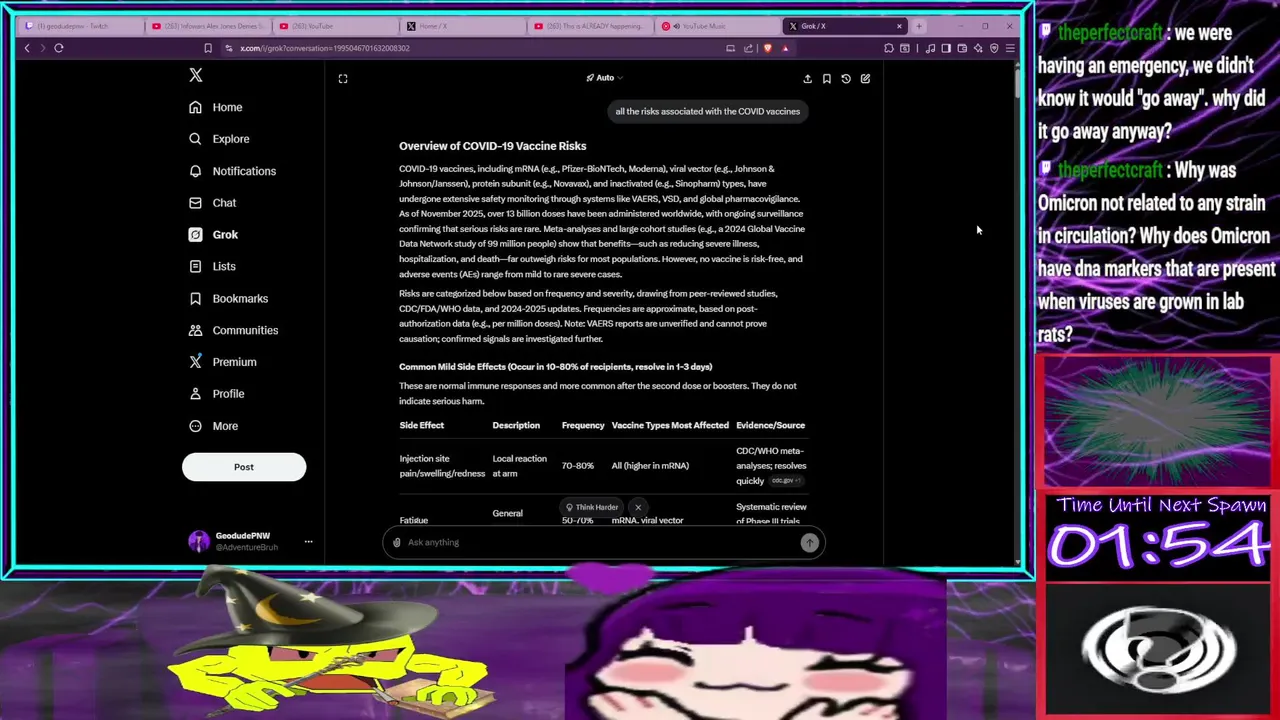Click the Post button
Image resolution: width=1280 pixels, height=720 pixels.
(x=244, y=467)
